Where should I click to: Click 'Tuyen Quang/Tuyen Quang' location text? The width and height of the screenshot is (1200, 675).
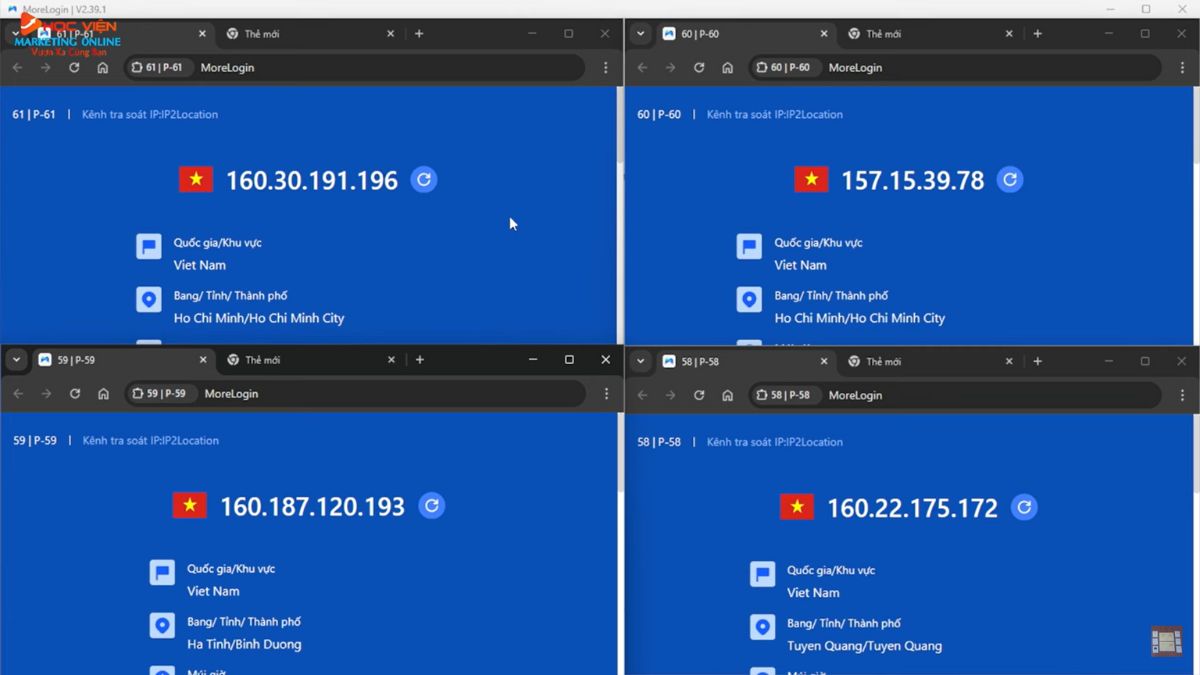coord(864,646)
